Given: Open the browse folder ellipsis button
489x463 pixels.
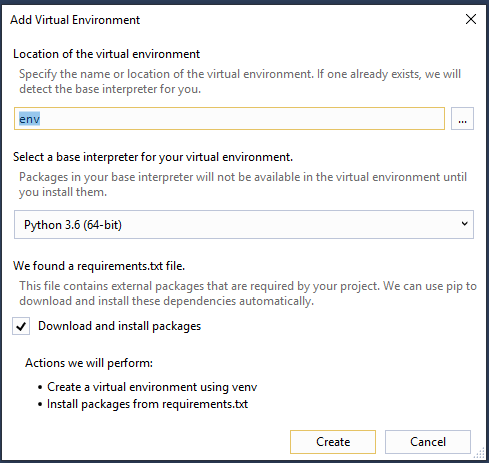Looking at the screenshot, I should click(x=462, y=119).
